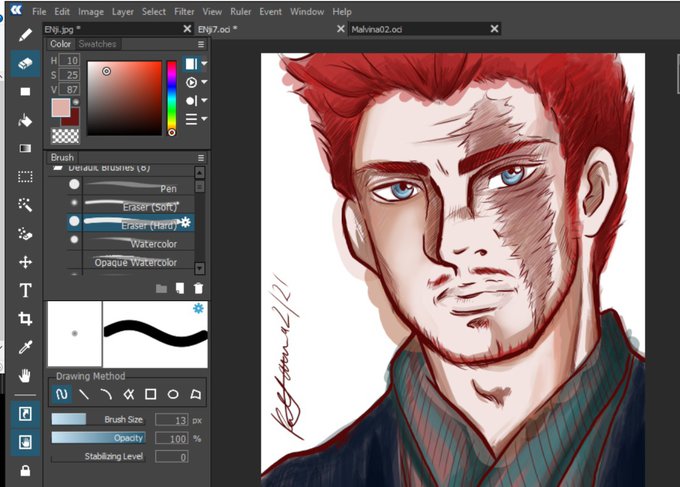Image resolution: width=680 pixels, height=487 pixels.
Task: Choose the polyline drawing method
Action: click(x=128, y=394)
